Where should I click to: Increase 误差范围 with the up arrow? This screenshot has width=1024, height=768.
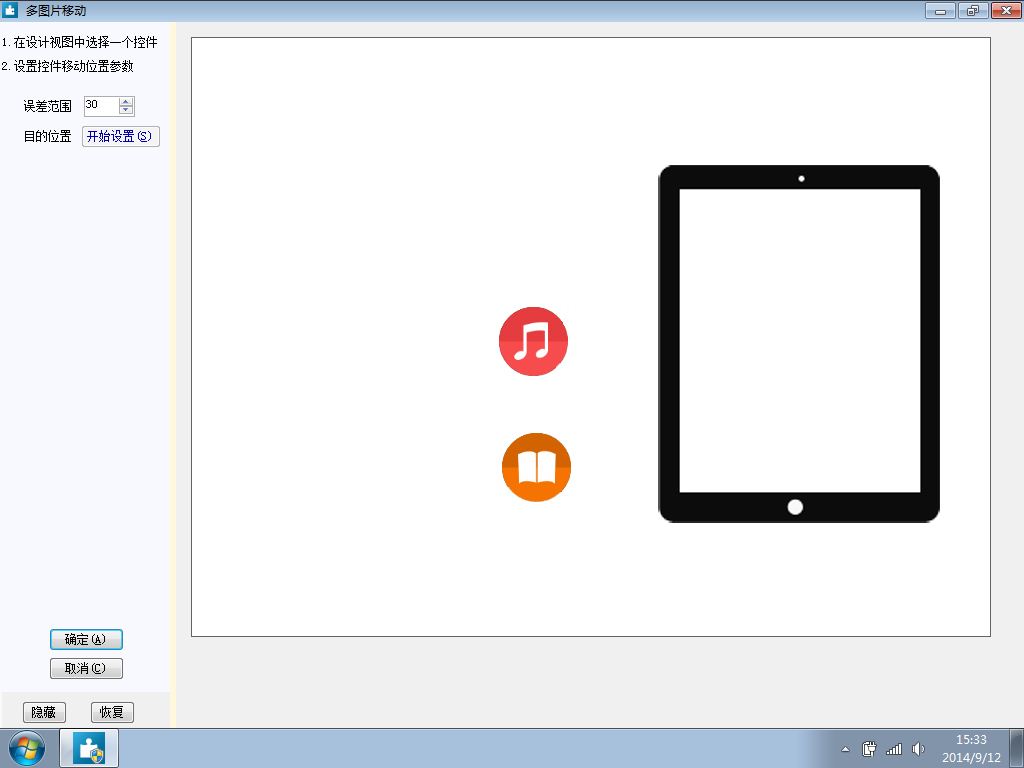(126, 101)
